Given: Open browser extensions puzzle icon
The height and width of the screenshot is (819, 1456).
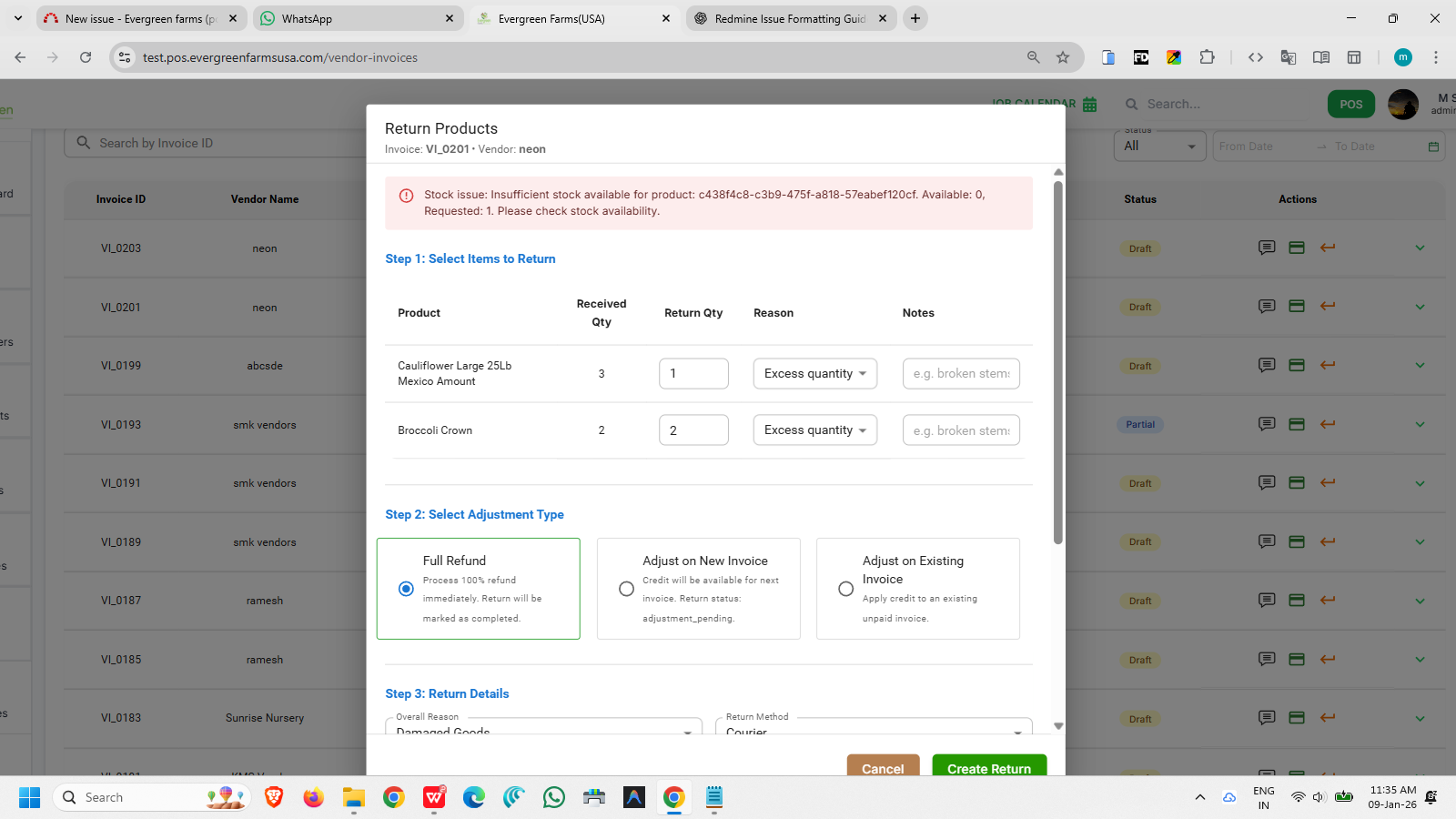Looking at the screenshot, I should [x=1207, y=57].
